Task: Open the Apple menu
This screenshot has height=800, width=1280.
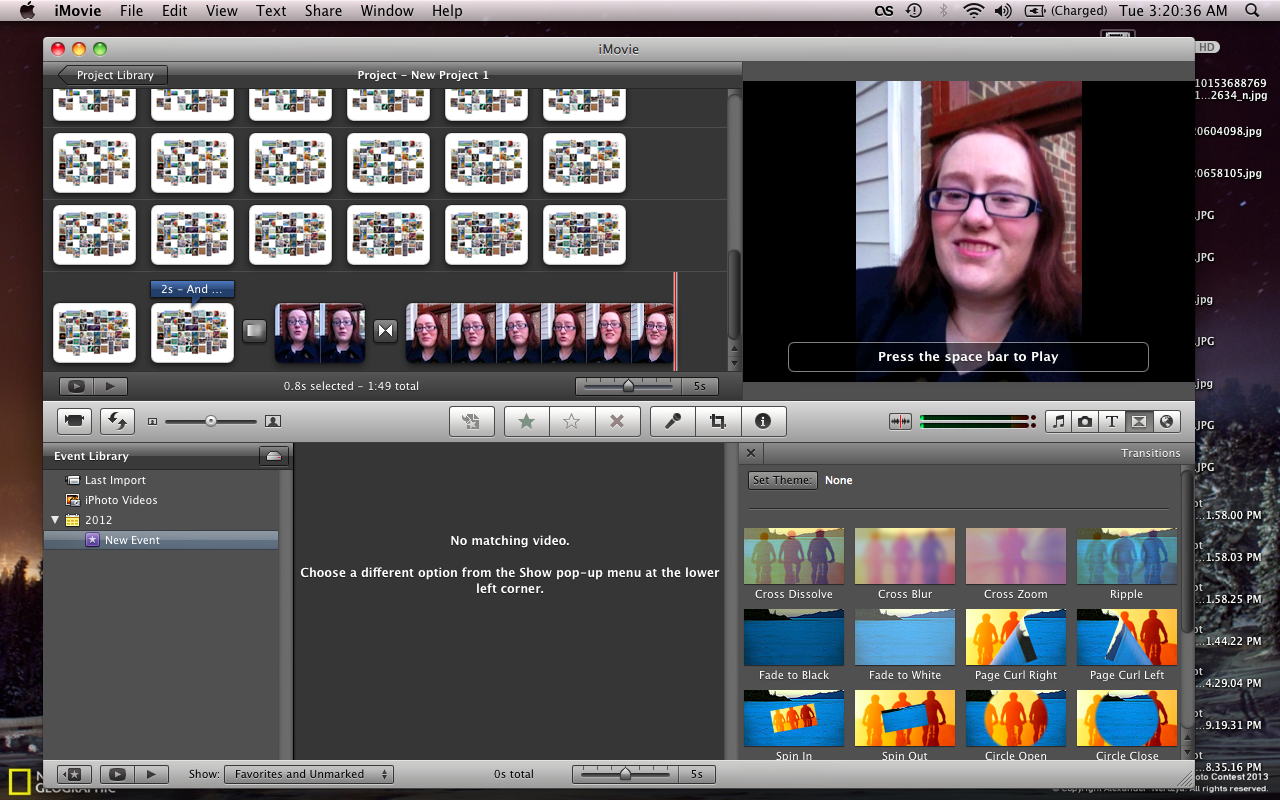Action: [x=27, y=11]
